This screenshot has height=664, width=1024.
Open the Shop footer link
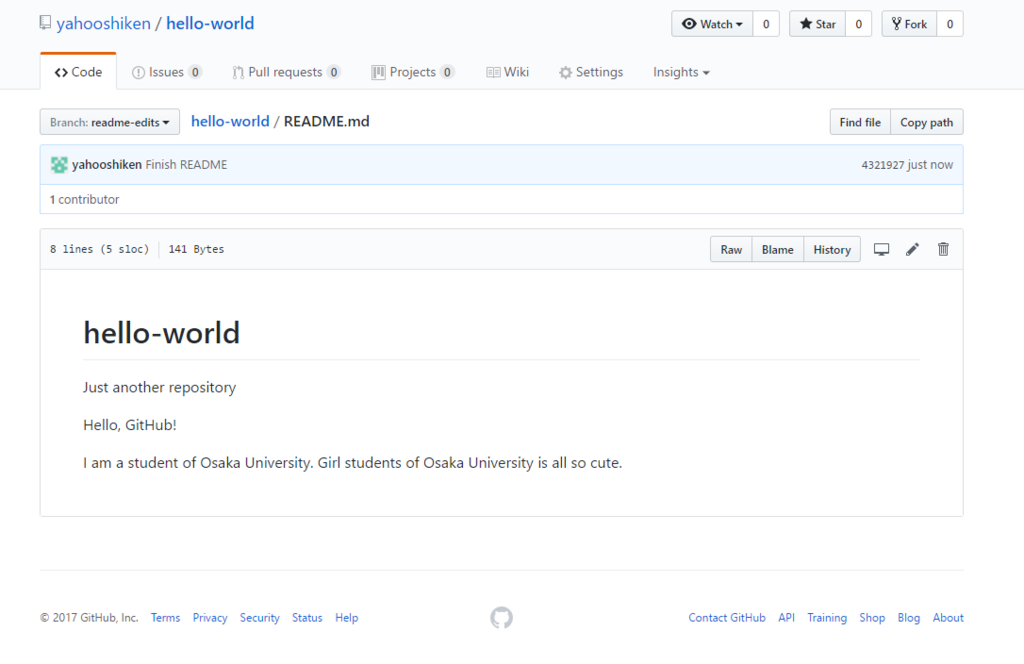[872, 618]
